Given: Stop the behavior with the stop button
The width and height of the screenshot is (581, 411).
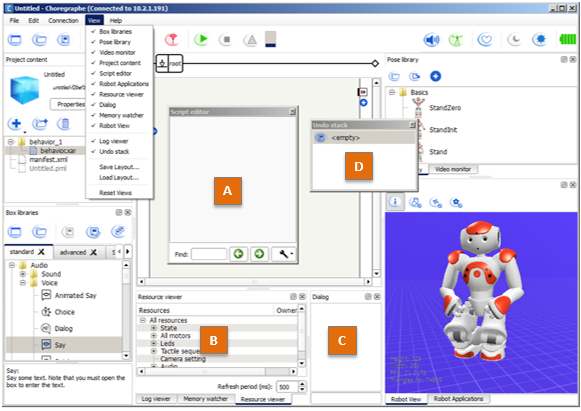Looking at the screenshot, I should pyautogui.click(x=226, y=39).
